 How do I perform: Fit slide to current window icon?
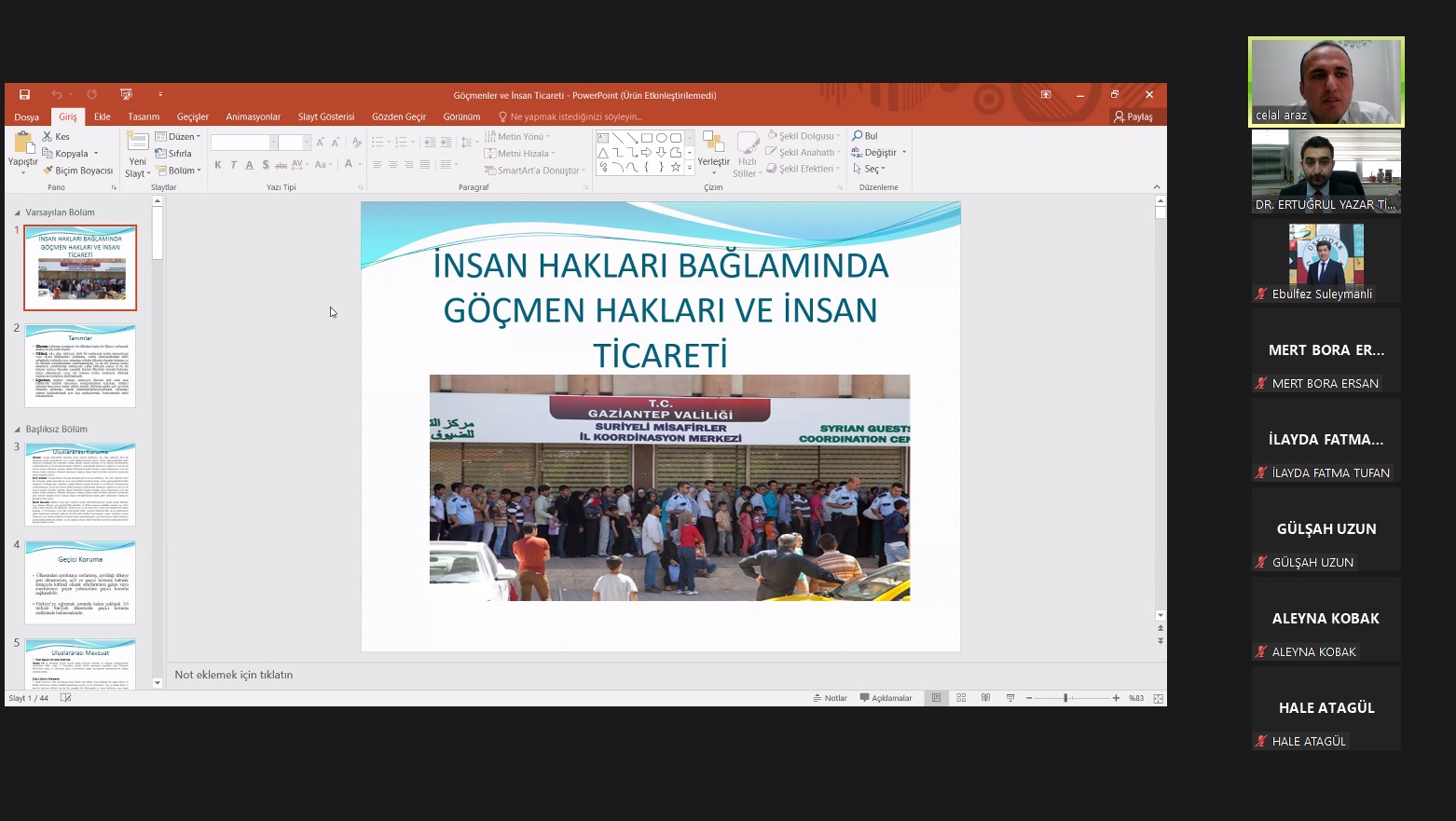tap(1159, 698)
